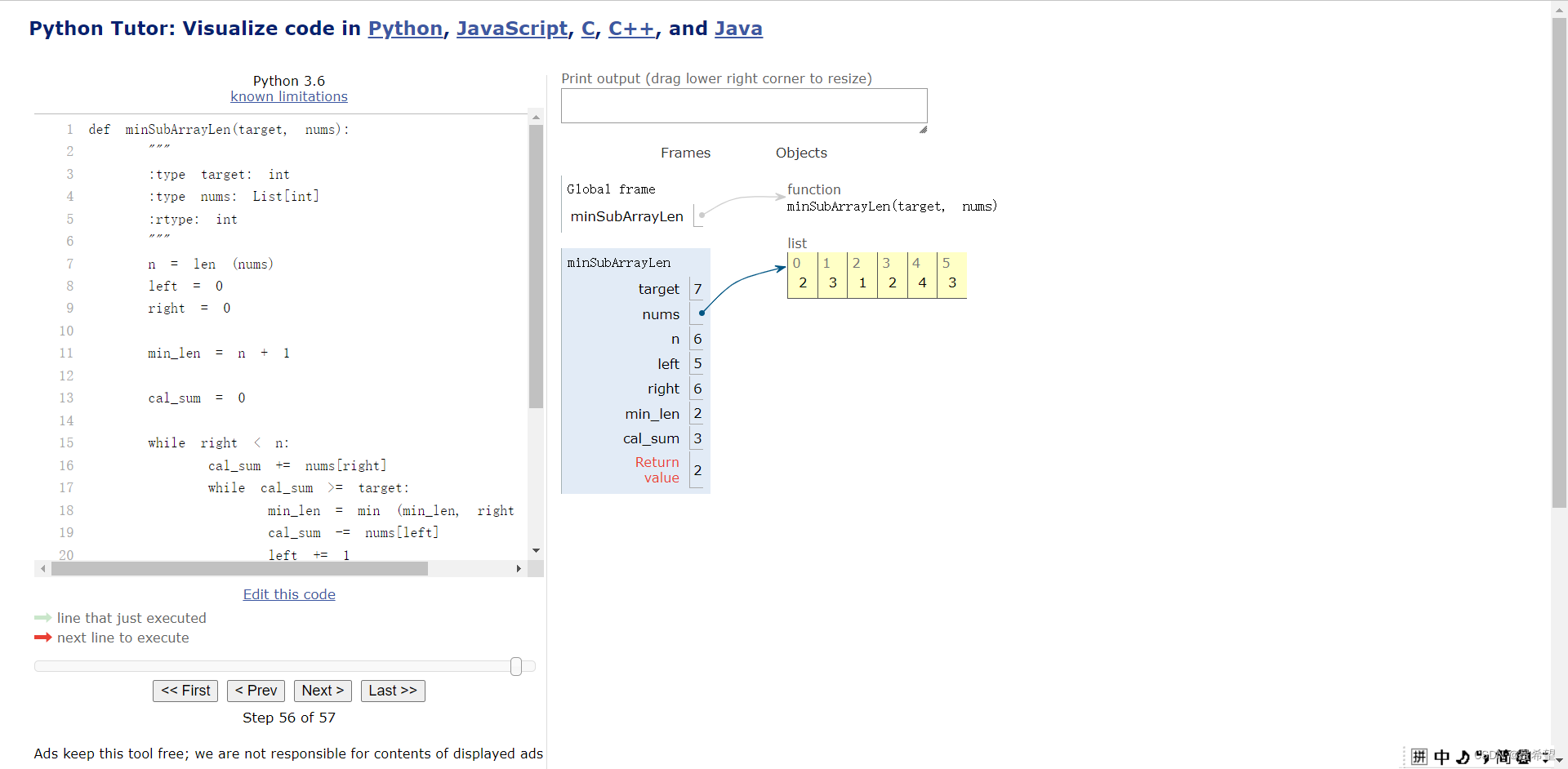Click list element at index 0

pos(803,275)
